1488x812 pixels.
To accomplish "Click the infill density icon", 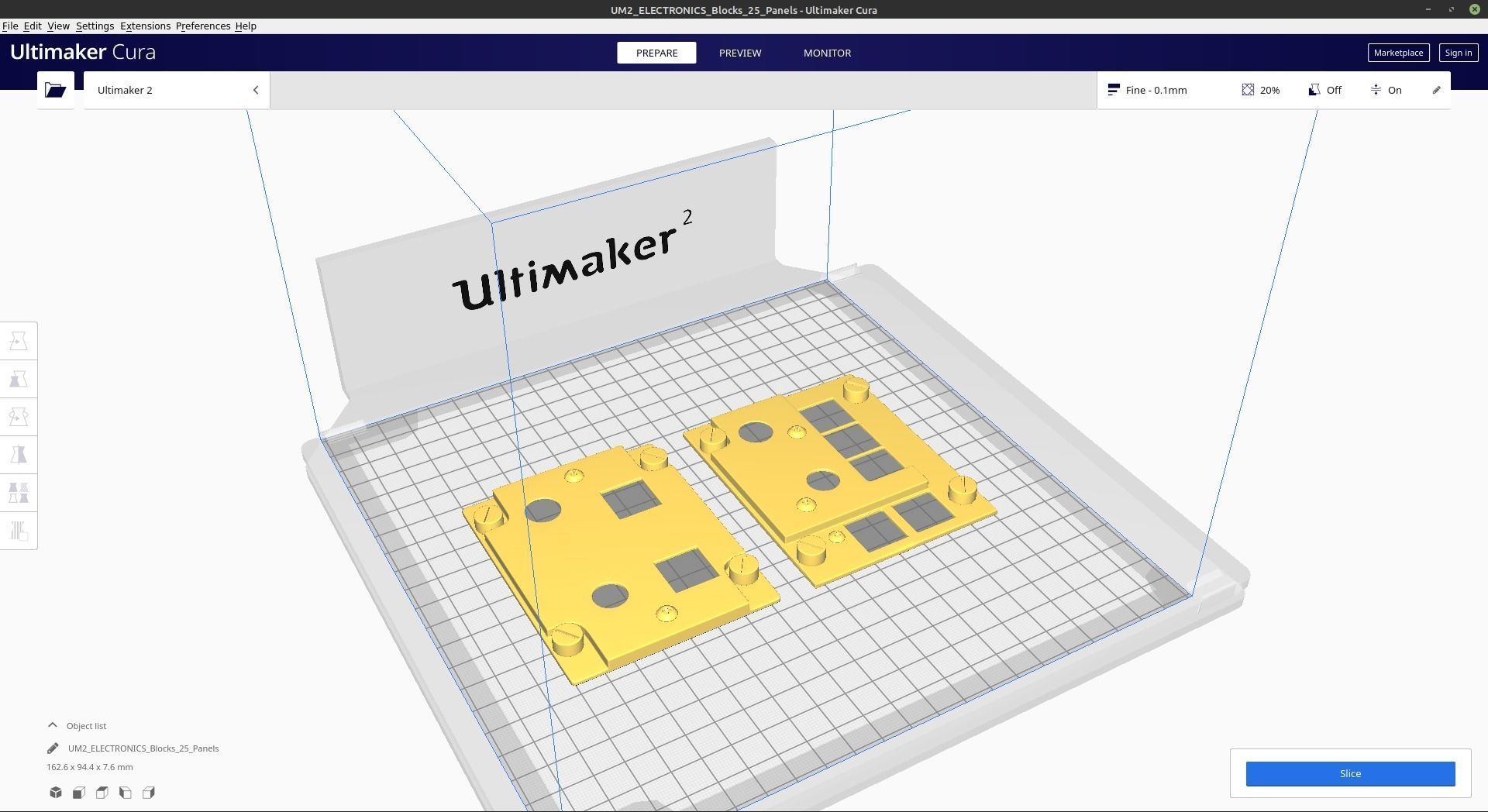I will point(1248,90).
